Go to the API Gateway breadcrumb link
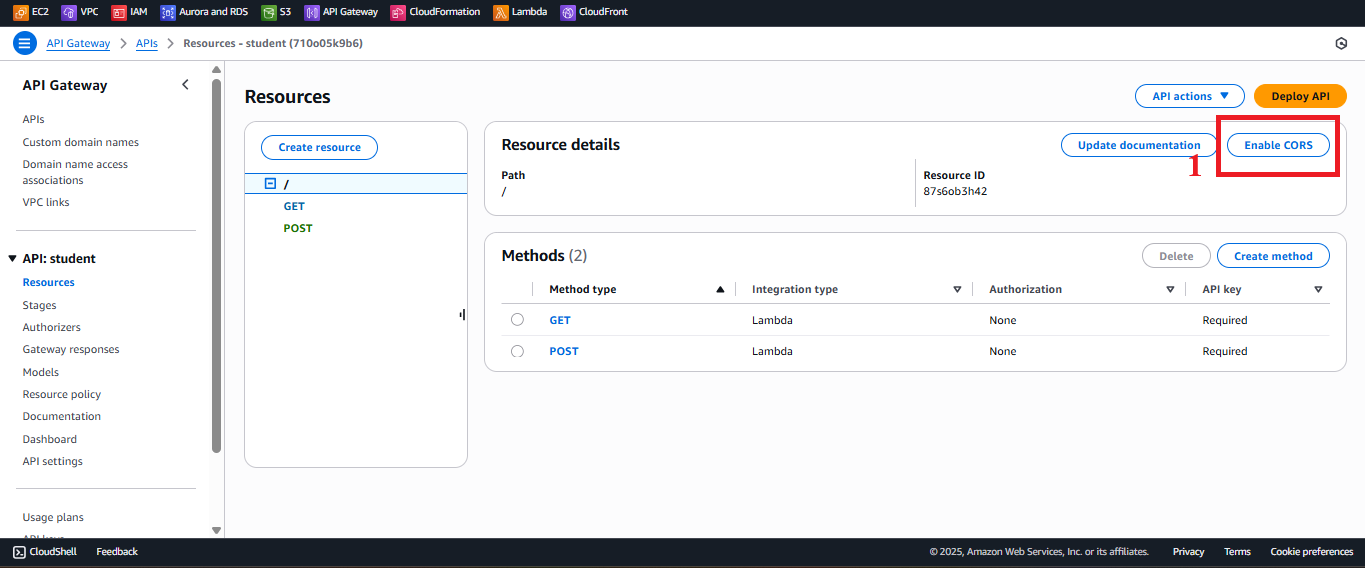 click(79, 43)
